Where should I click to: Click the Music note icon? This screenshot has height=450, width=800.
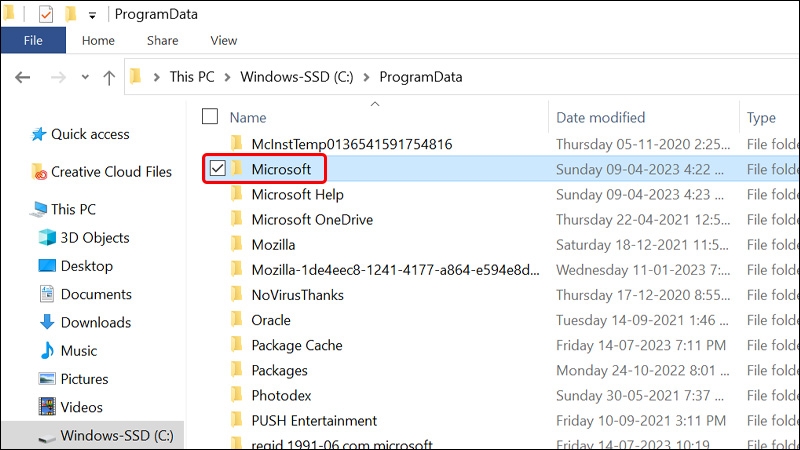47,351
